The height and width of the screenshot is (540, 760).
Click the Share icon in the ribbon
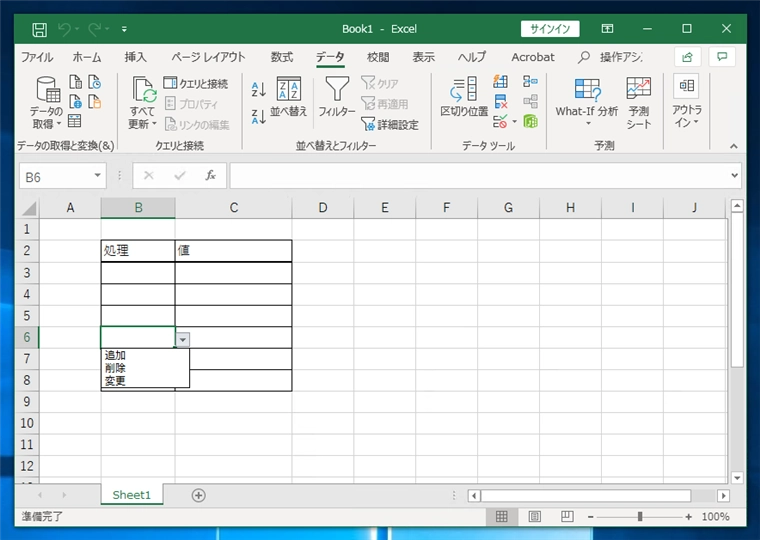point(687,57)
